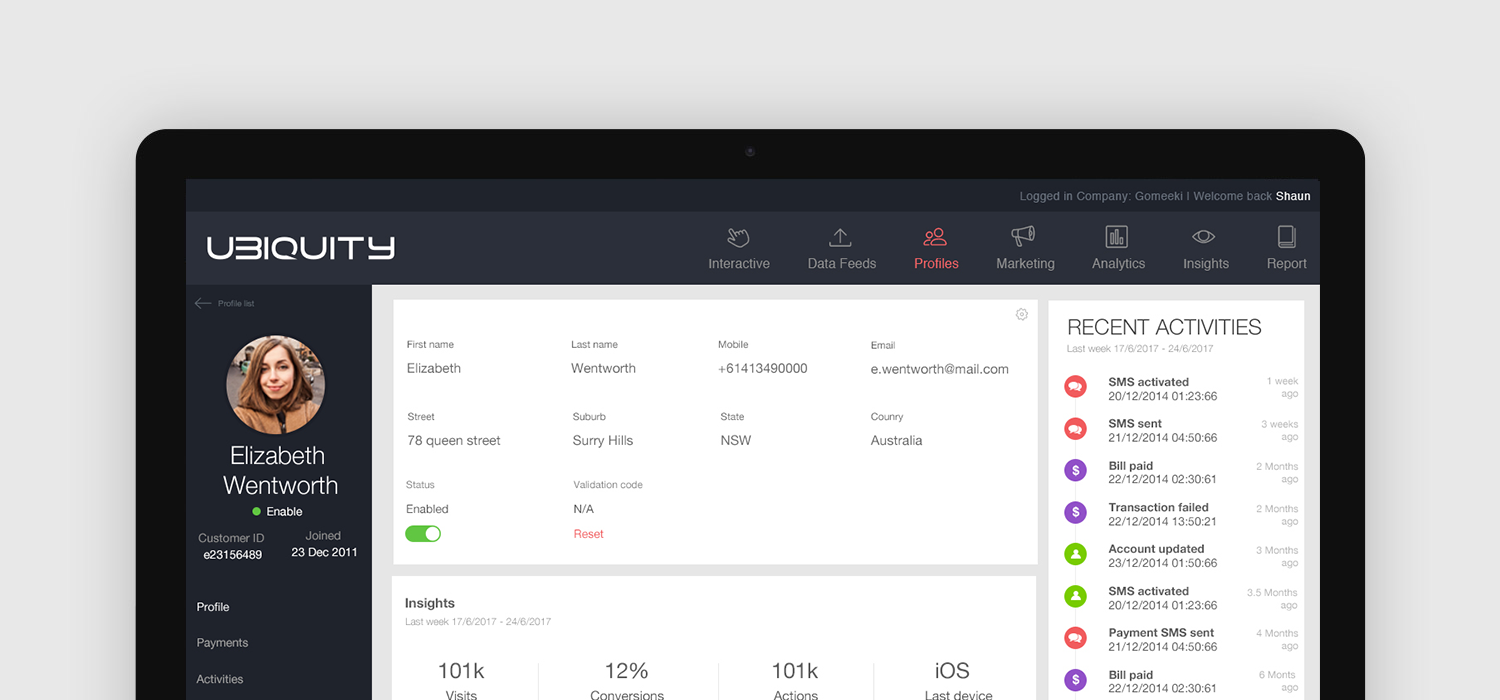This screenshot has width=1500, height=700.
Task: Click Payment SMS sent activity title
Action: [x=1161, y=633]
